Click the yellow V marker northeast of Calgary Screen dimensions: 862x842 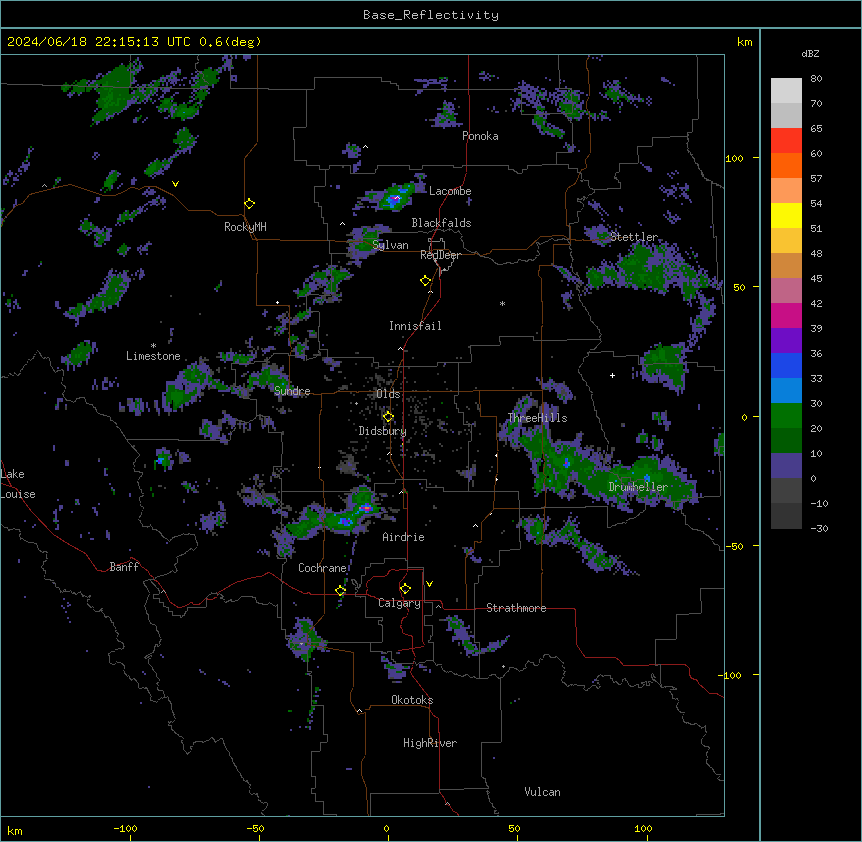tap(429, 584)
